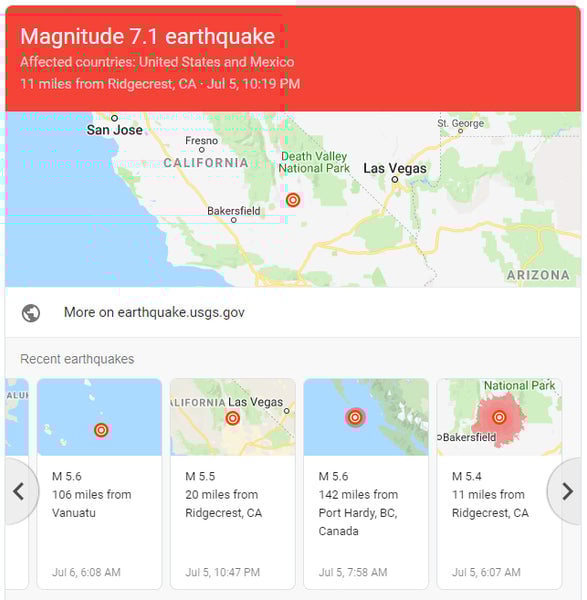Click the epicenter marker on Vanuatu card map
This screenshot has height=600, width=587.
point(101,430)
